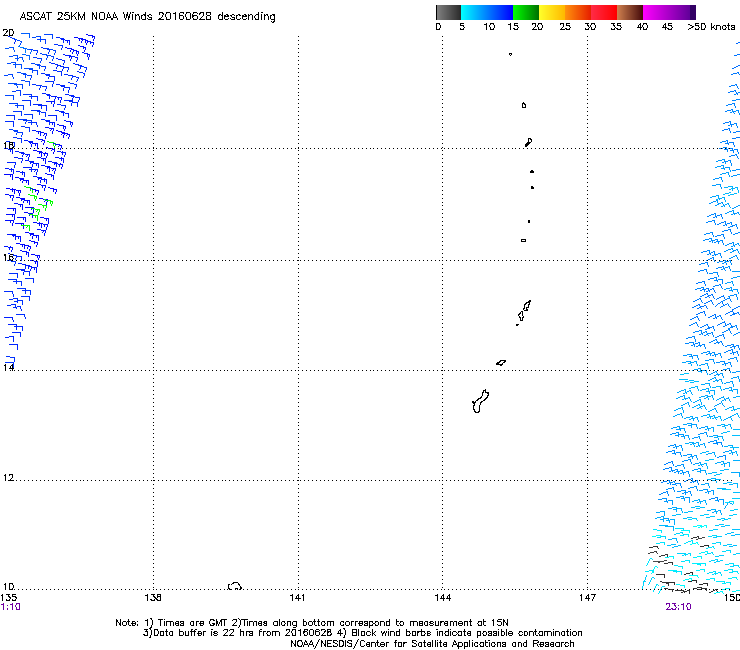Click the yellow 20–25 knots legend segment
740x650 pixels.
coord(552,12)
